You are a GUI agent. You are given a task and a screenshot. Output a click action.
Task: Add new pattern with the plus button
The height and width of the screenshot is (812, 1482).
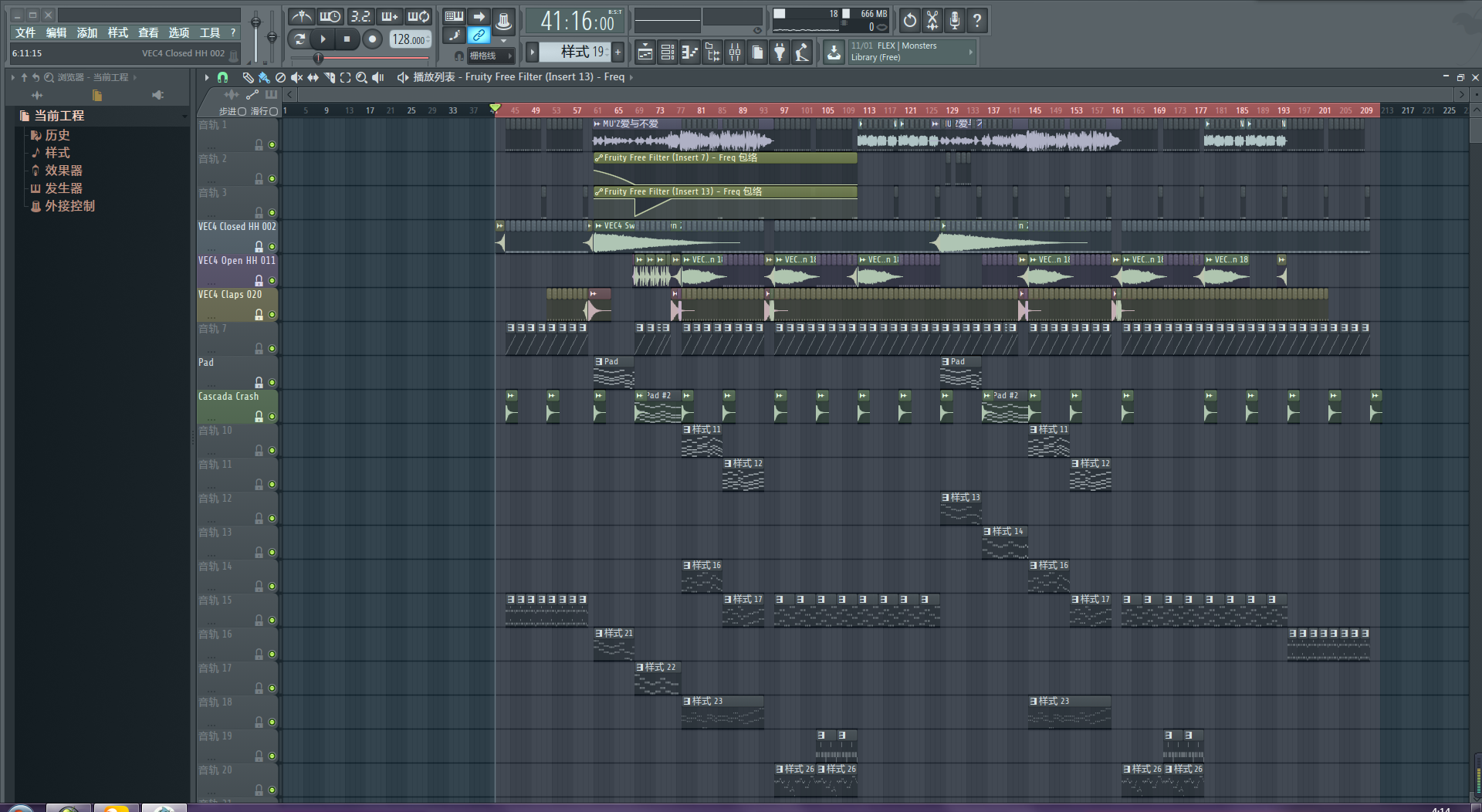point(617,52)
